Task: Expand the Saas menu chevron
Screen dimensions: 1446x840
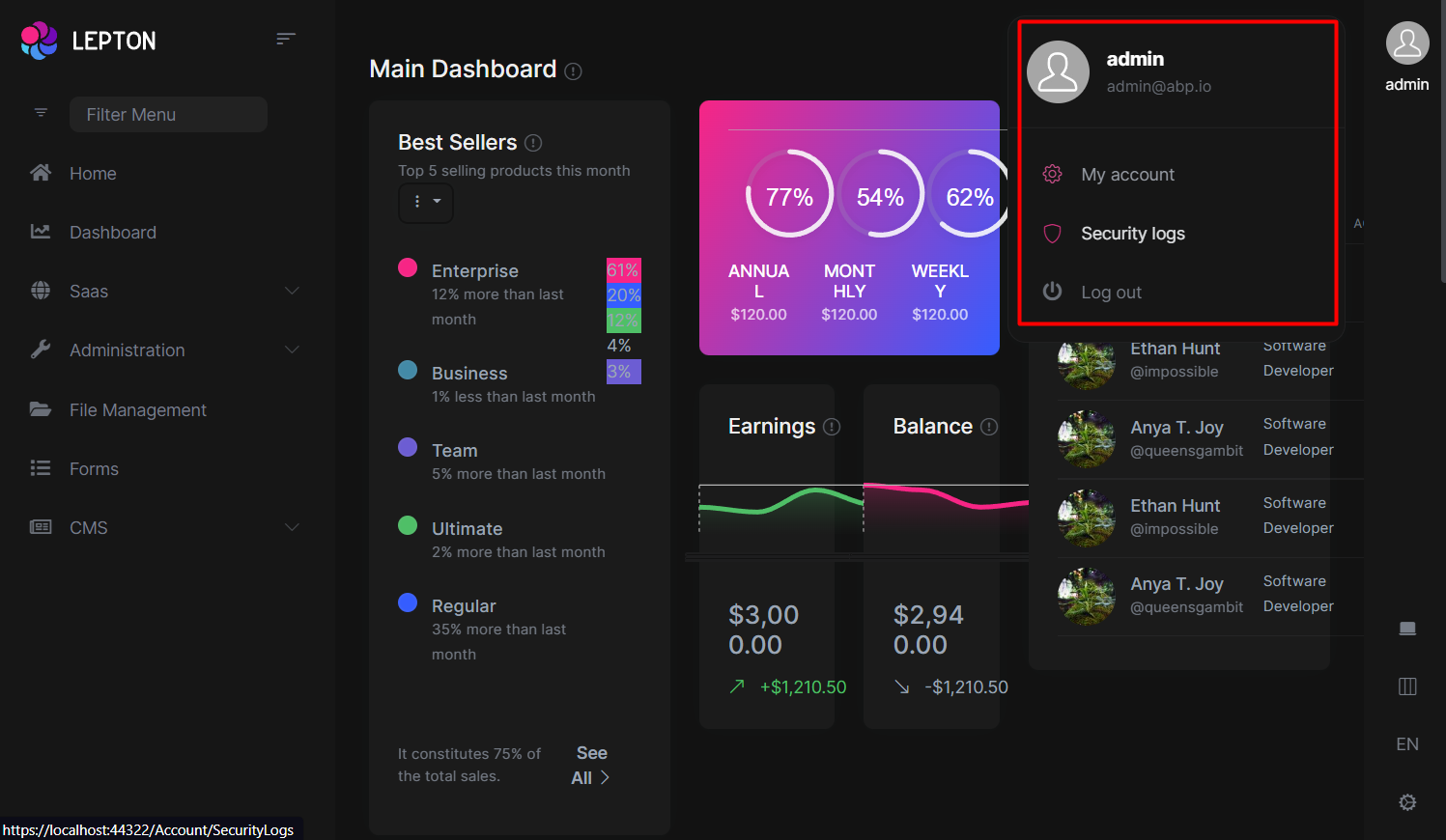Action: click(292, 291)
